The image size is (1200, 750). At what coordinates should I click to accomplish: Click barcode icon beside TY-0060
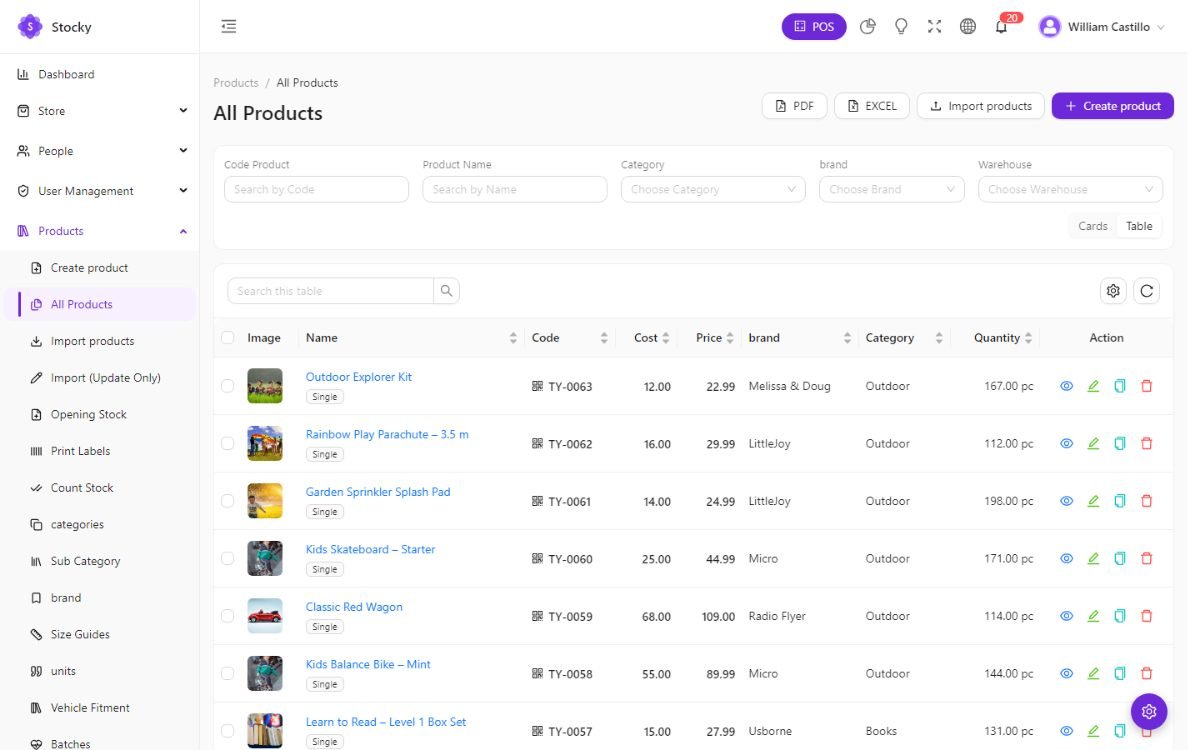[x=537, y=558]
